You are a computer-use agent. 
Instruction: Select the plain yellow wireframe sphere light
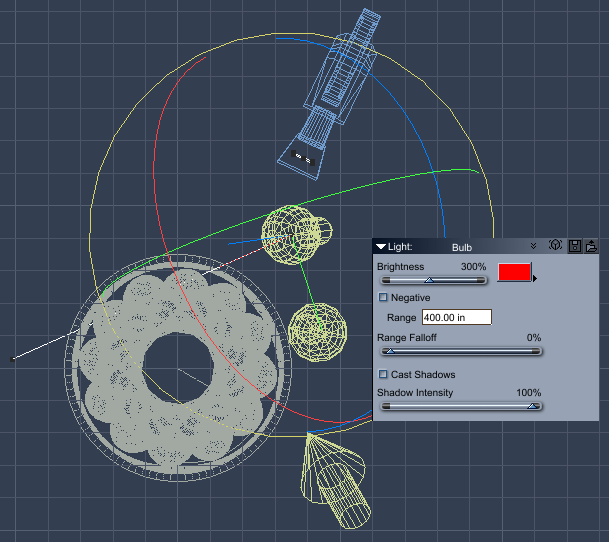click(x=317, y=332)
